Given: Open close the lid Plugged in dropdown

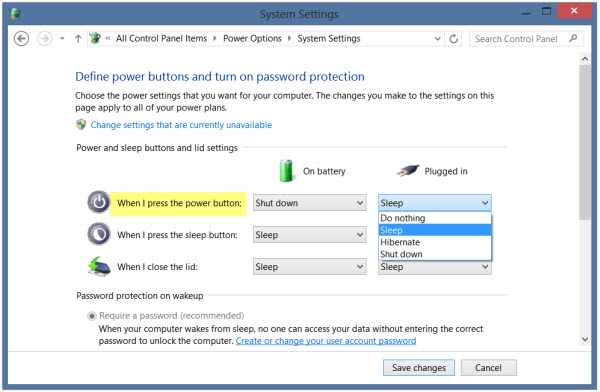Looking at the screenshot, I should tap(435, 268).
